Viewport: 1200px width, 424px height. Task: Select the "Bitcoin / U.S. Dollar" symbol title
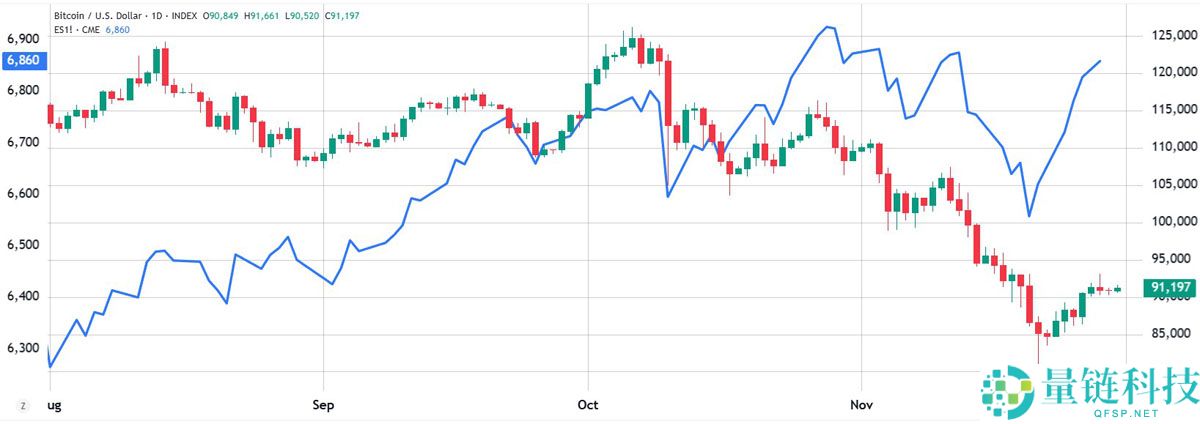click(x=96, y=15)
